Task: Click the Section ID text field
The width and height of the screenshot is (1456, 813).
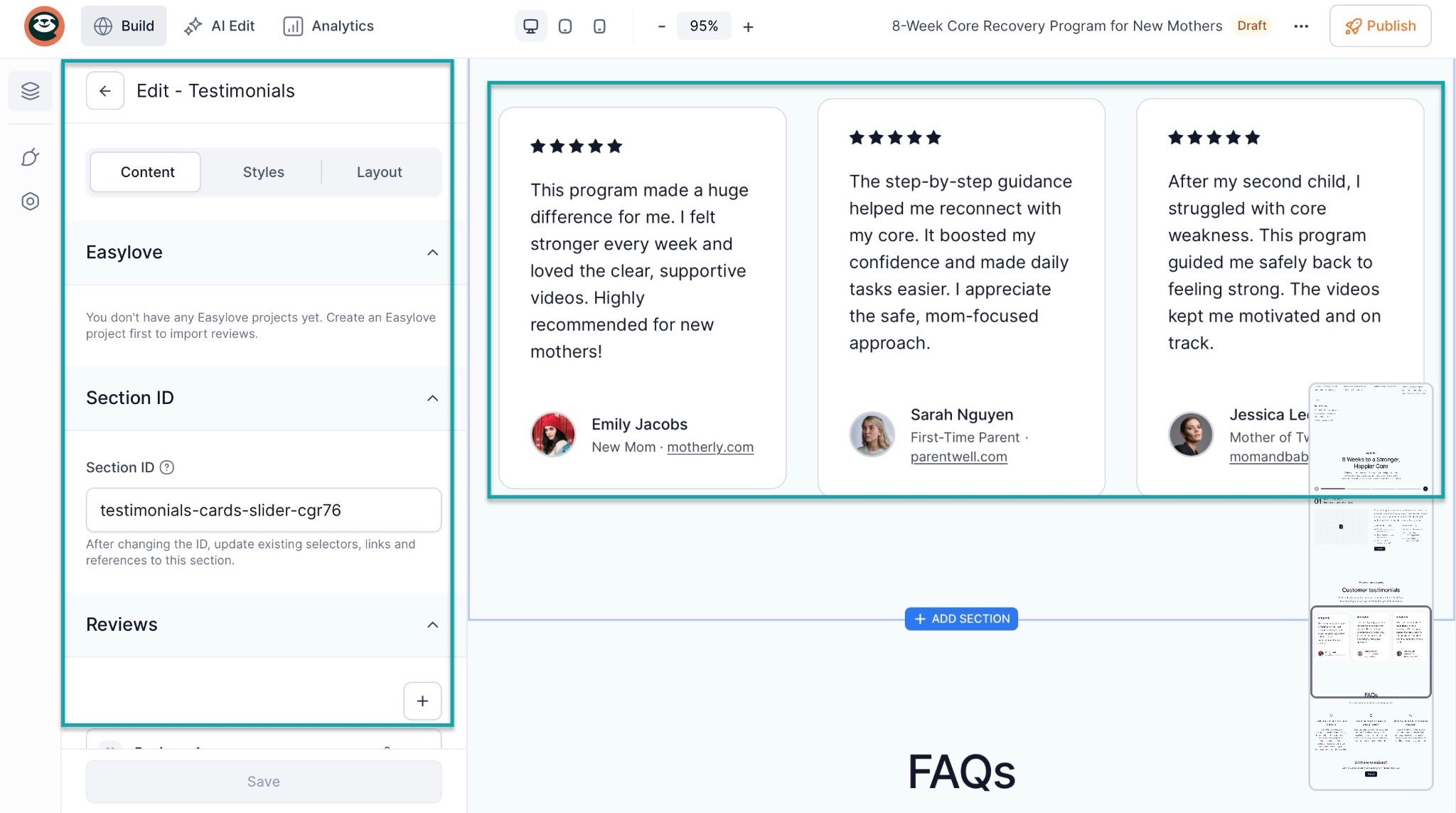Action: click(x=263, y=510)
